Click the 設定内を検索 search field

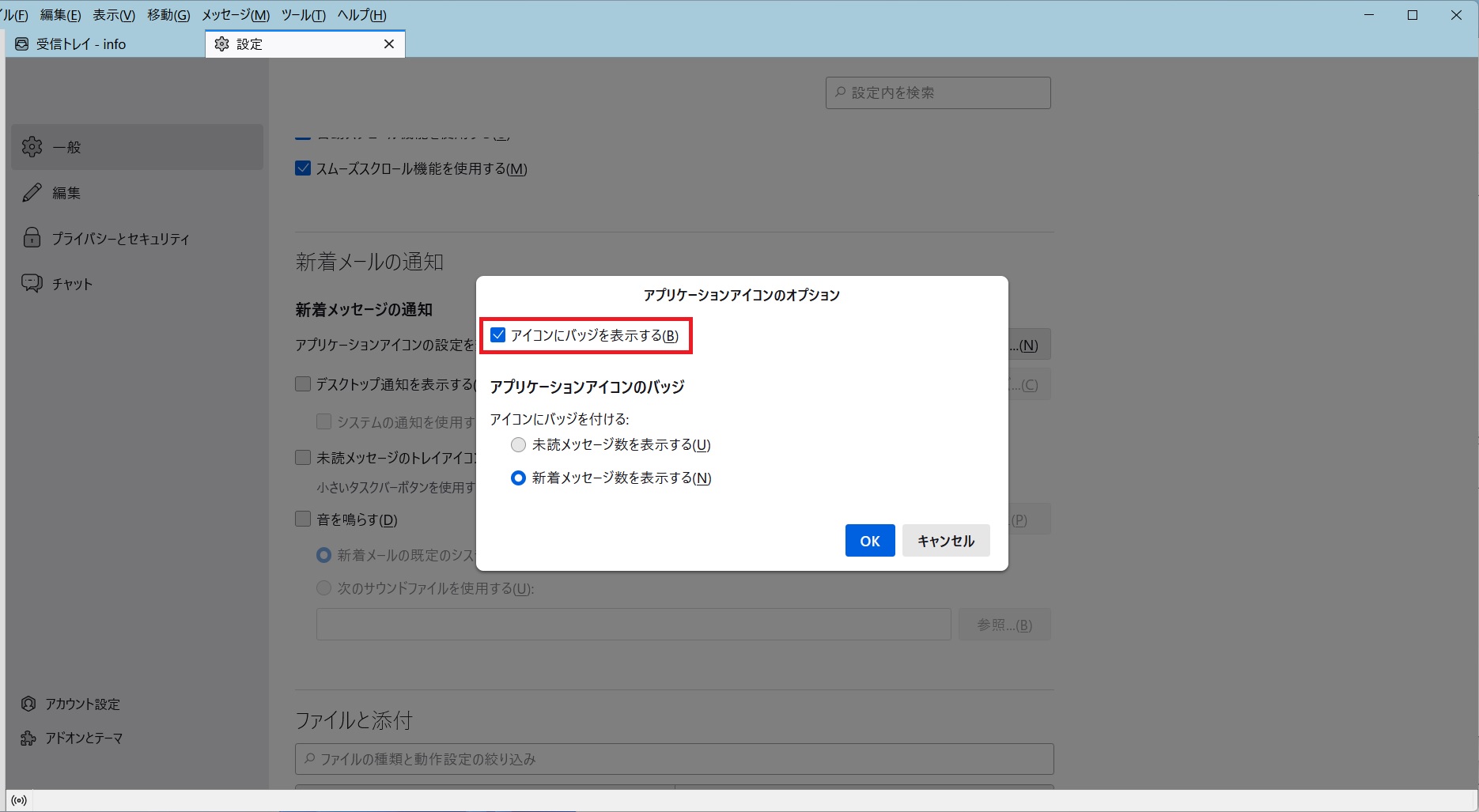click(938, 93)
